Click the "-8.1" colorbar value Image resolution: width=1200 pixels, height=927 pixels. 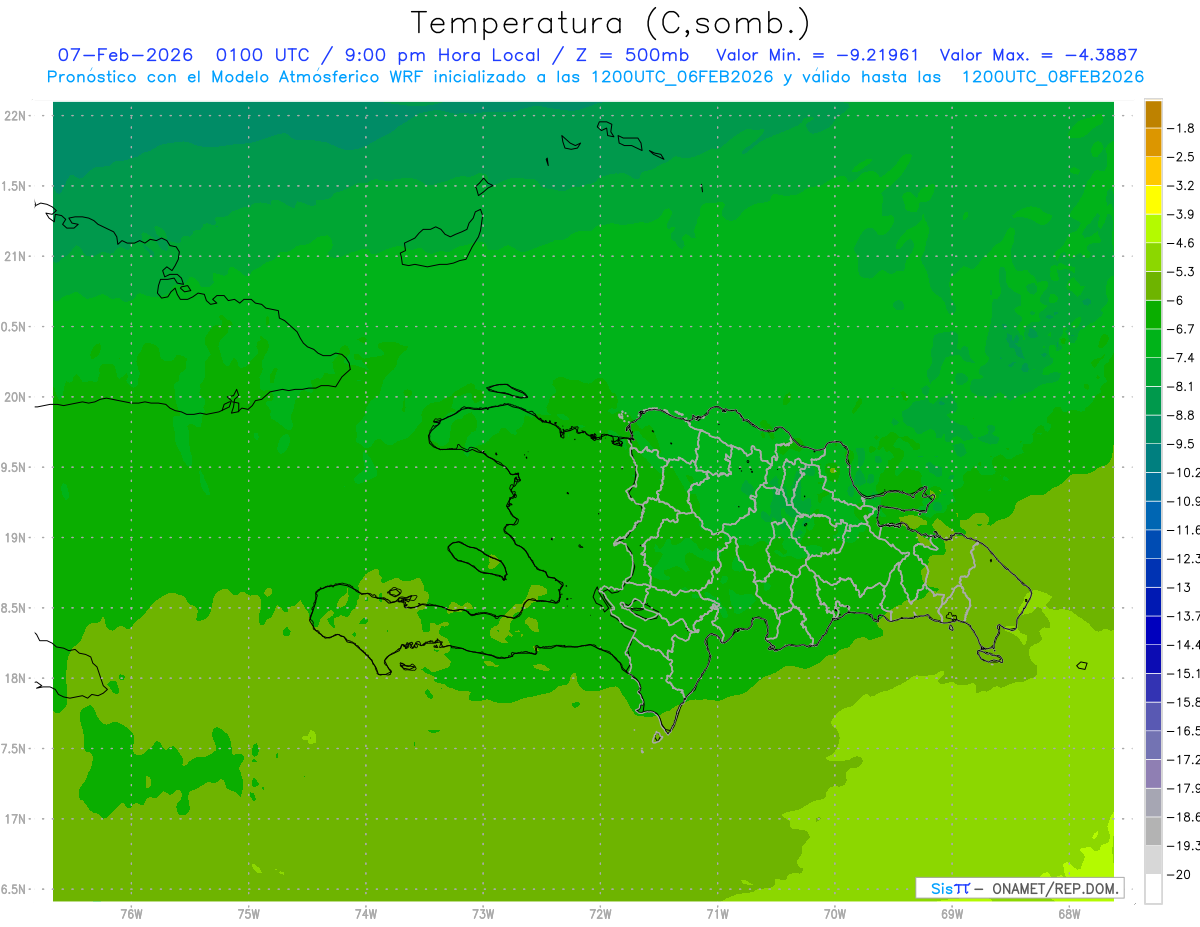pos(1181,386)
